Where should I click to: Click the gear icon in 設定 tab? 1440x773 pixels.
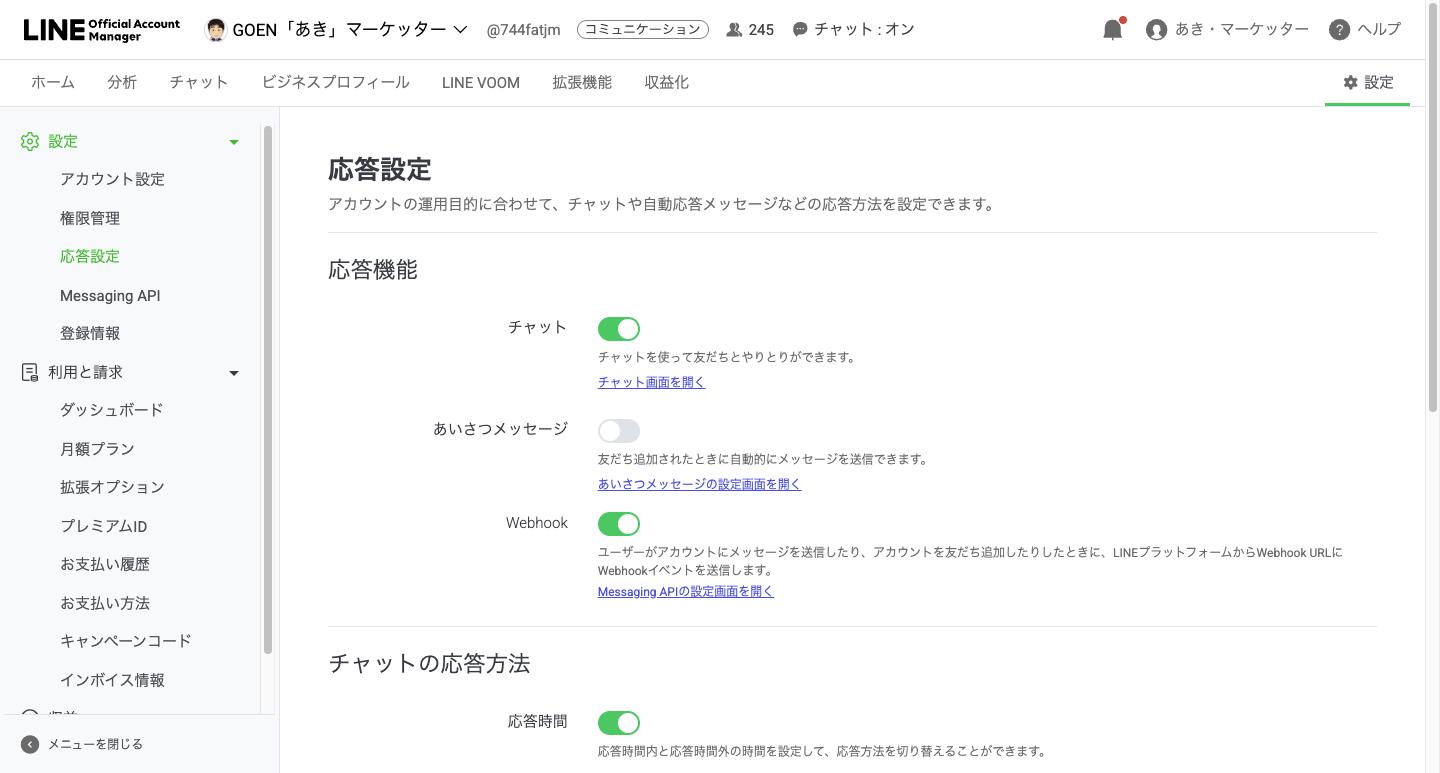pos(1350,82)
